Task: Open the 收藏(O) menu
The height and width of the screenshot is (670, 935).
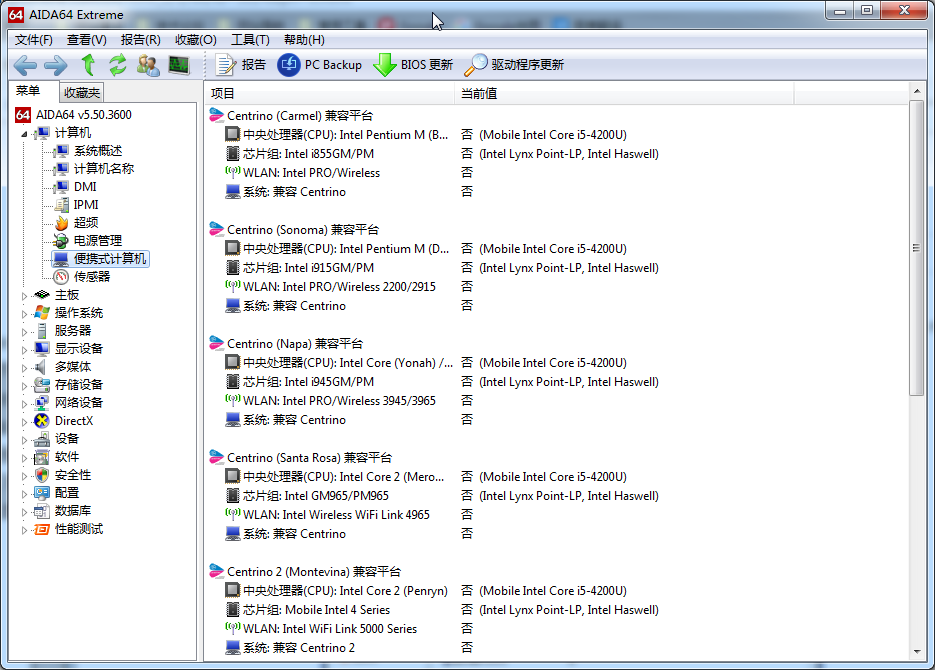Action: point(196,40)
